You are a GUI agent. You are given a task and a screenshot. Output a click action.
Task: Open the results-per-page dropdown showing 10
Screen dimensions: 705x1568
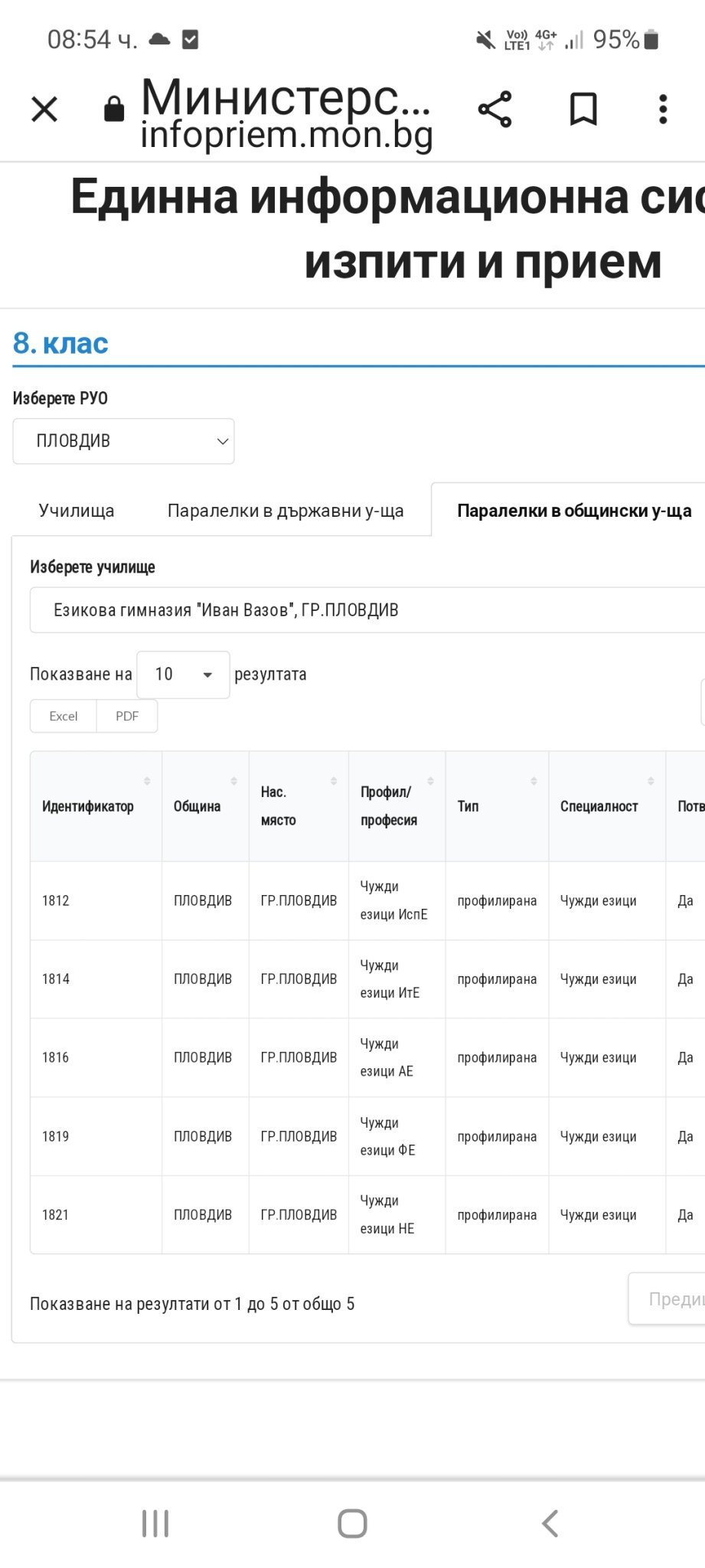tap(183, 675)
